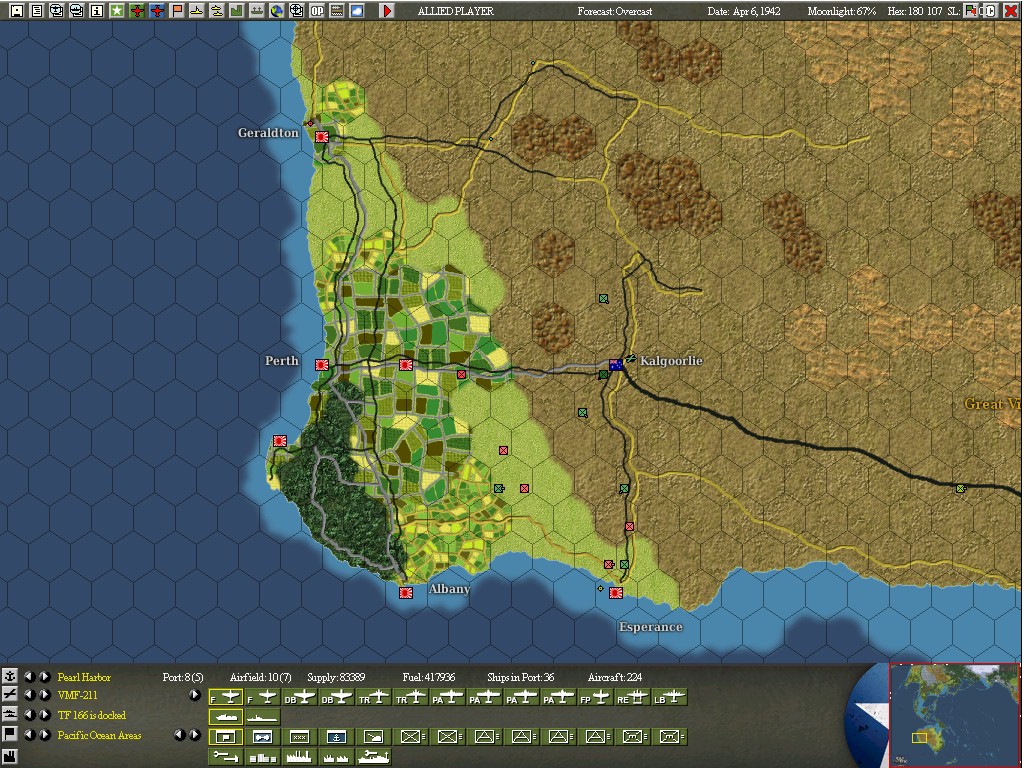This screenshot has height=768, width=1024.
Task: Click the Date: Apr 6, 1942 text
Action: point(744,11)
